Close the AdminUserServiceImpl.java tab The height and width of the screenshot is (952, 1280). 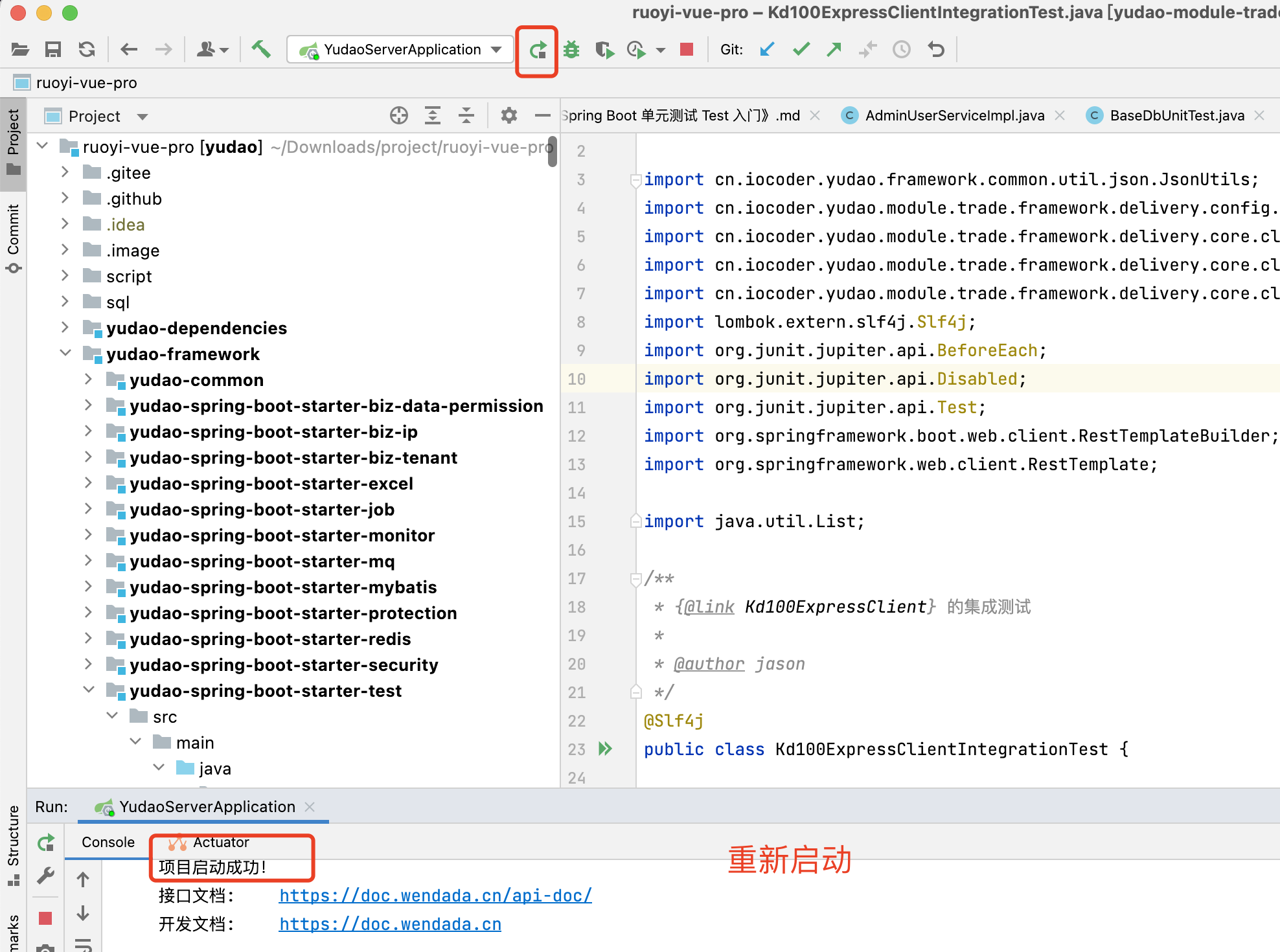point(1060,115)
